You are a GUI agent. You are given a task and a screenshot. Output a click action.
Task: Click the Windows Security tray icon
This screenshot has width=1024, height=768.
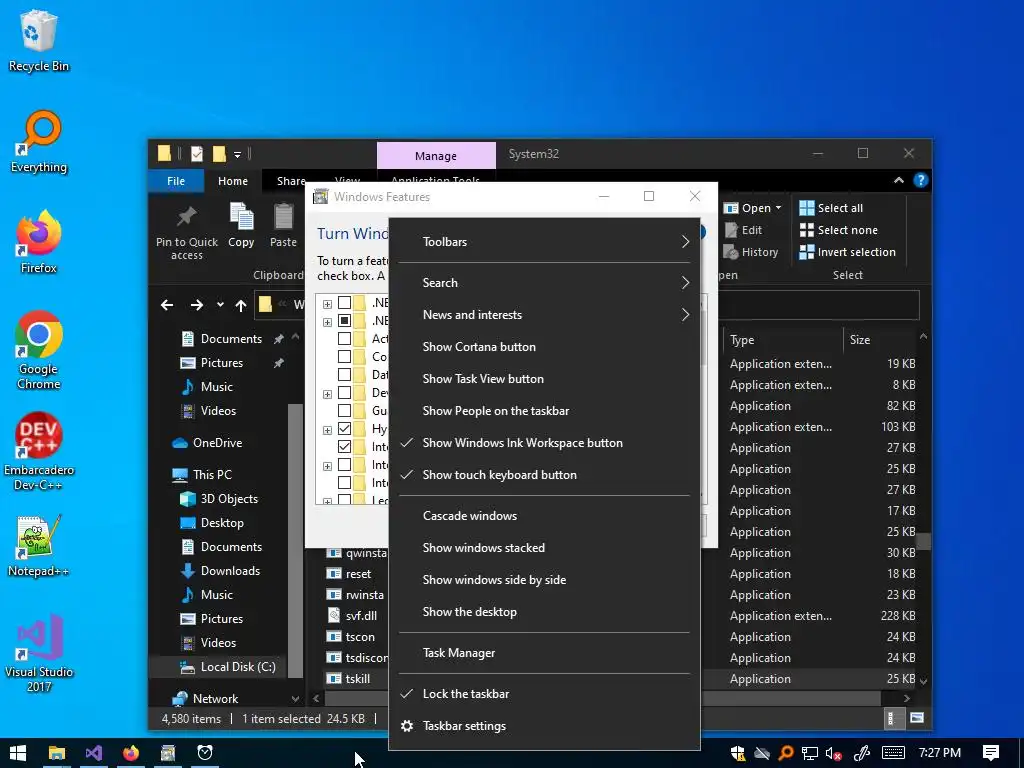(x=738, y=753)
